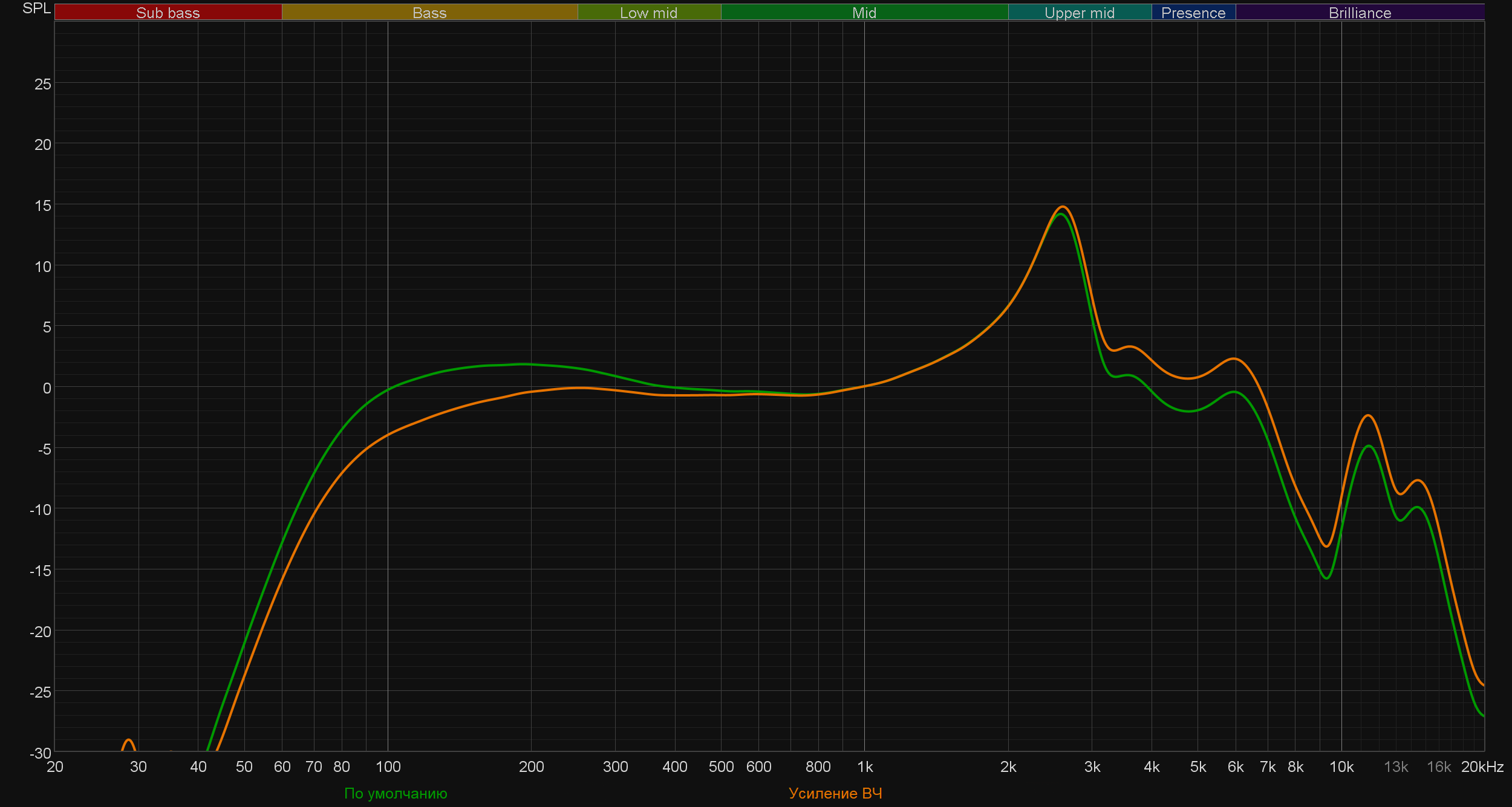Click the 10k frequency axis label
The height and width of the screenshot is (807, 1512).
coord(1341,766)
